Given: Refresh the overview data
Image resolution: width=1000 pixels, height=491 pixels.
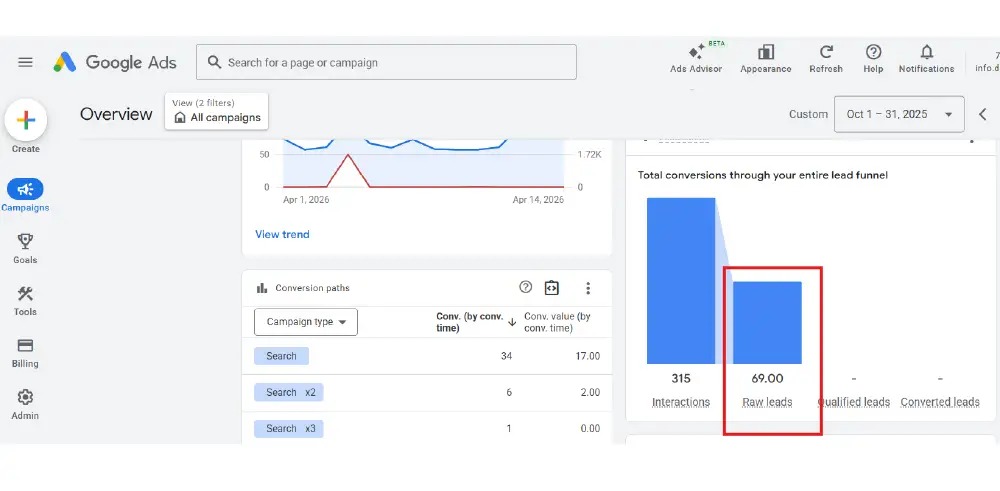Looking at the screenshot, I should [x=826, y=52].
